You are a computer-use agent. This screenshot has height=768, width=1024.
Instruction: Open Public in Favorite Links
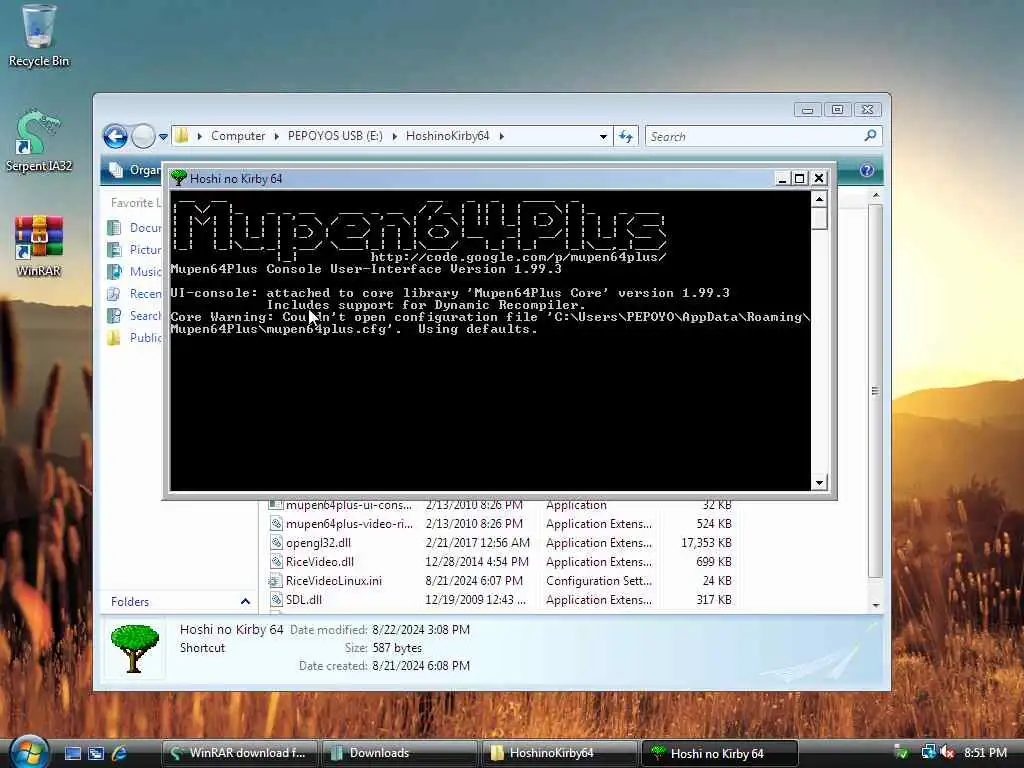click(x=135, y=338)
